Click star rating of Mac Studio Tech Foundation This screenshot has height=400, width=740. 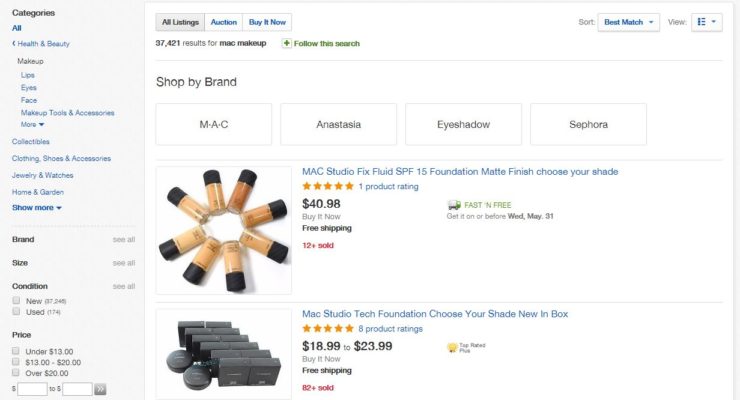click(x=327, y=328)
